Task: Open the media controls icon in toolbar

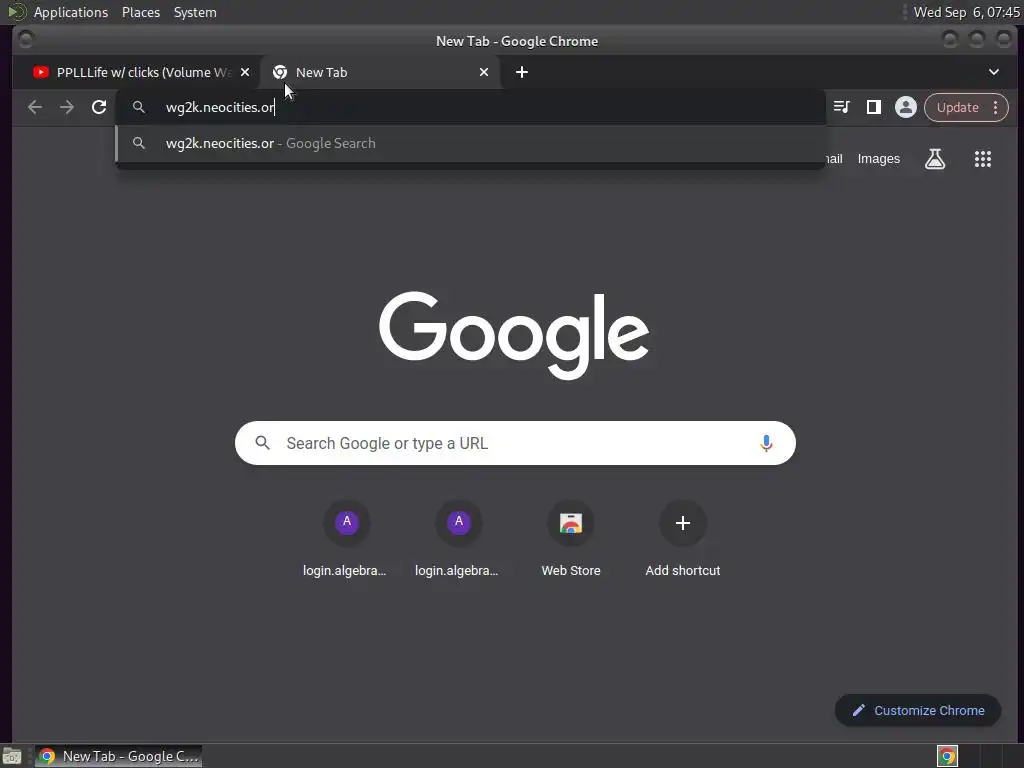Action: pos(842,107)
